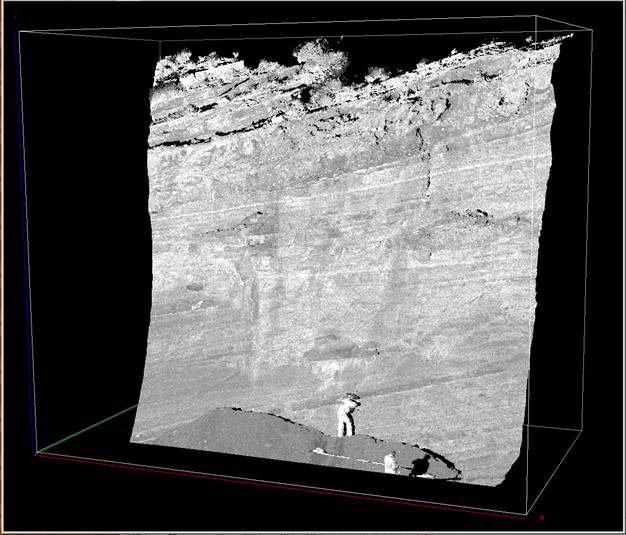Screen dimensions: 626x535
Task: Pick the center of the layered cliff face
Action: 340,250
